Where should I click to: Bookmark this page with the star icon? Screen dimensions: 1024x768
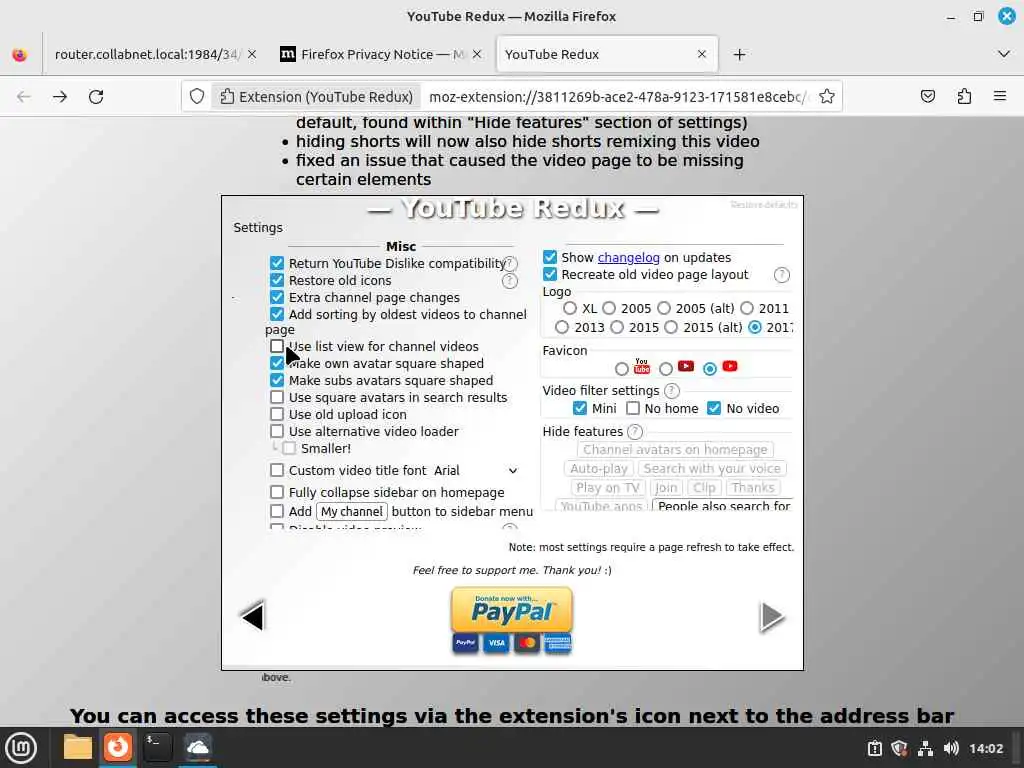coord(827,97)
